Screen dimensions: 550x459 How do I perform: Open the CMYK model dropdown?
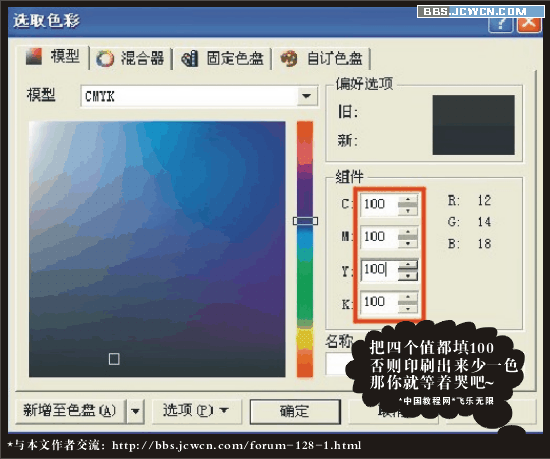click(199, 96)
